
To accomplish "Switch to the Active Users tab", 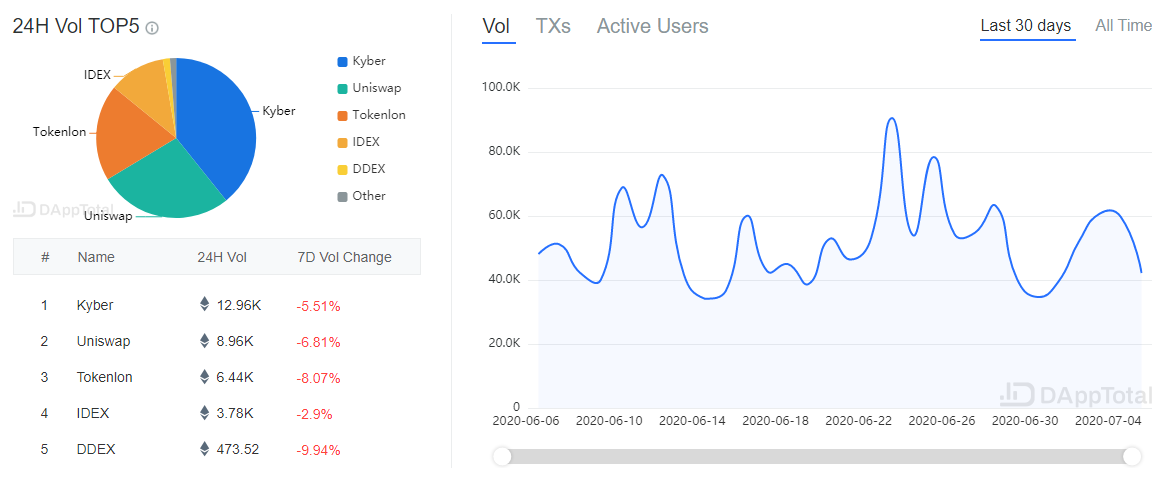I will (x=653, y=26).
